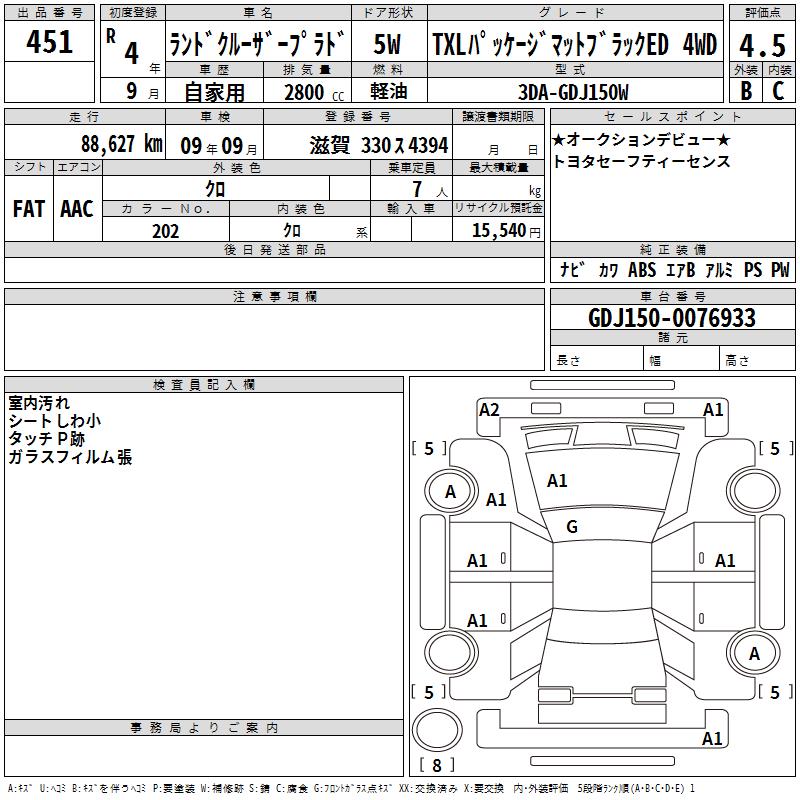Select the overall score 4.5

pyautogui.click(x=762, y=45)
